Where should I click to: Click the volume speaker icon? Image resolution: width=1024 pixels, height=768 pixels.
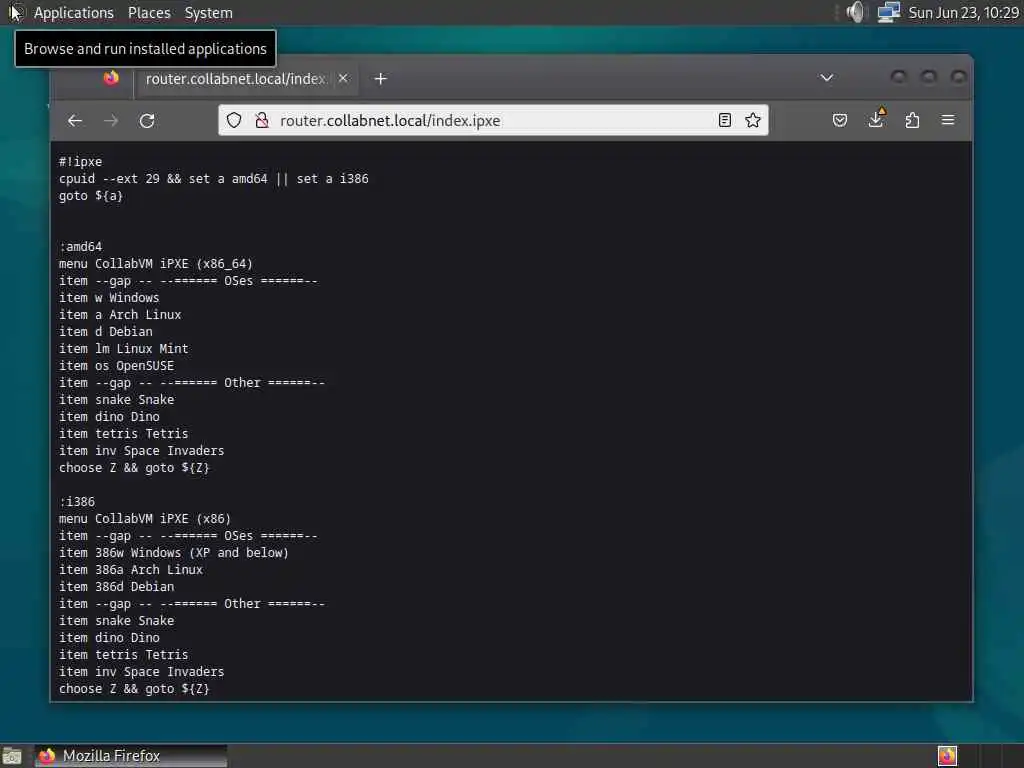click(855, 12)
